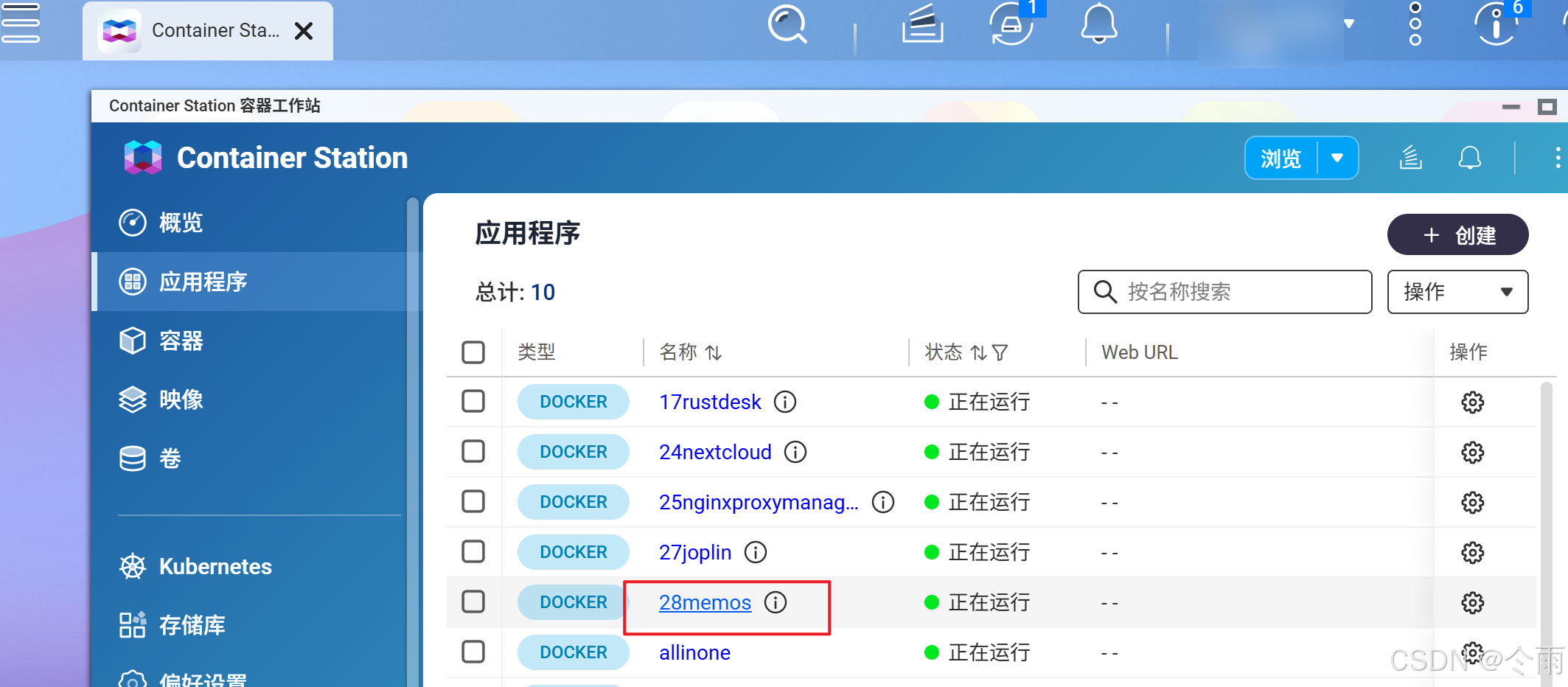Click 正在运行 status in 28memos row
The height and width of the screenshot is (687, 1568).
point(978,602)
